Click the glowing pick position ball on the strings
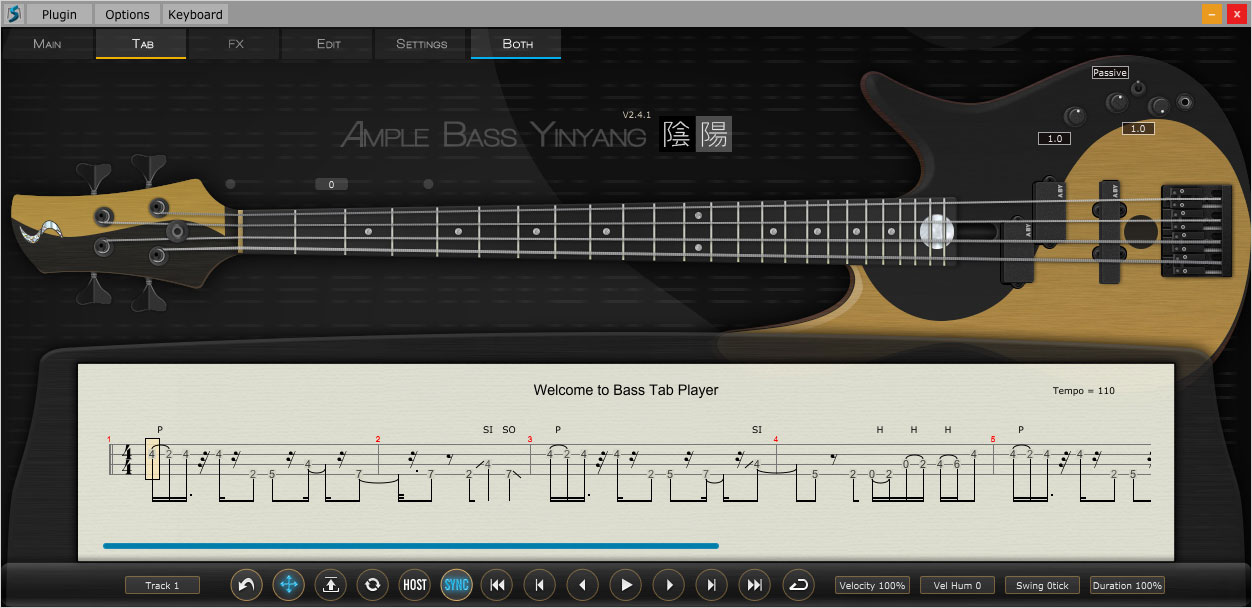 (937, 230)
